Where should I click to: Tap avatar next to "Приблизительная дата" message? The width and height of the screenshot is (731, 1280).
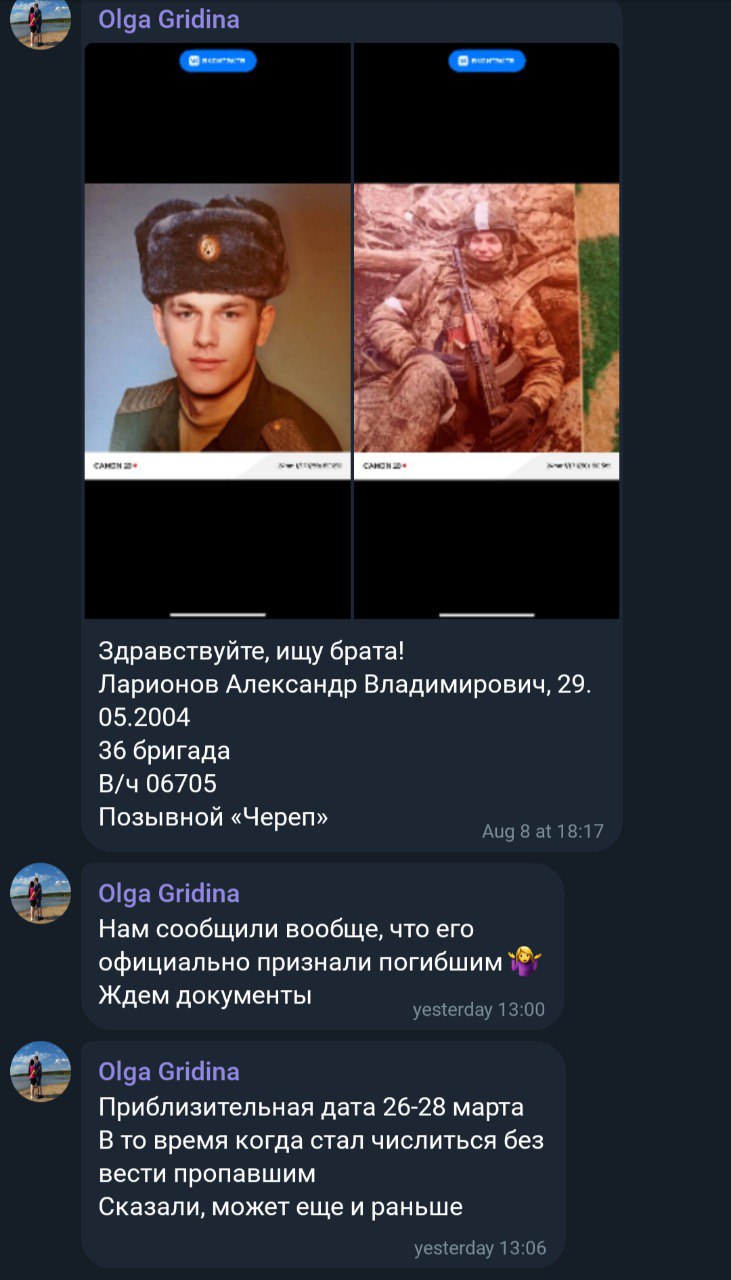point(40,1072)
